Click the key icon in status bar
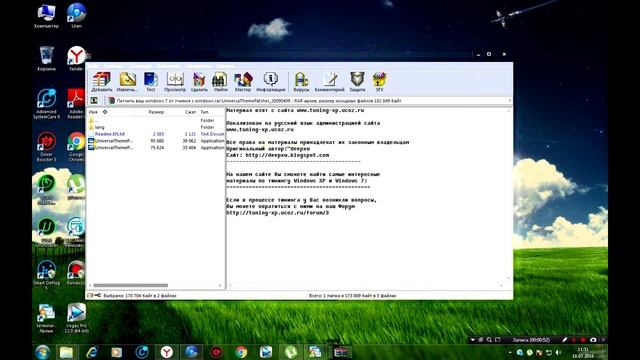Viewport: 640px width, 360px height. 98,295
